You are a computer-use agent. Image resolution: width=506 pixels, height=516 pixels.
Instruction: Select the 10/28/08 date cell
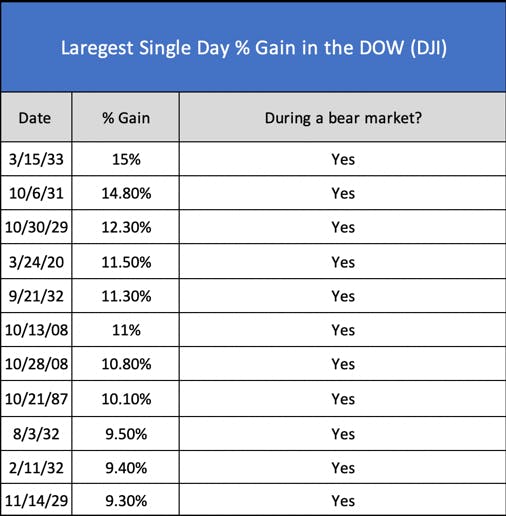pos(36,364)
